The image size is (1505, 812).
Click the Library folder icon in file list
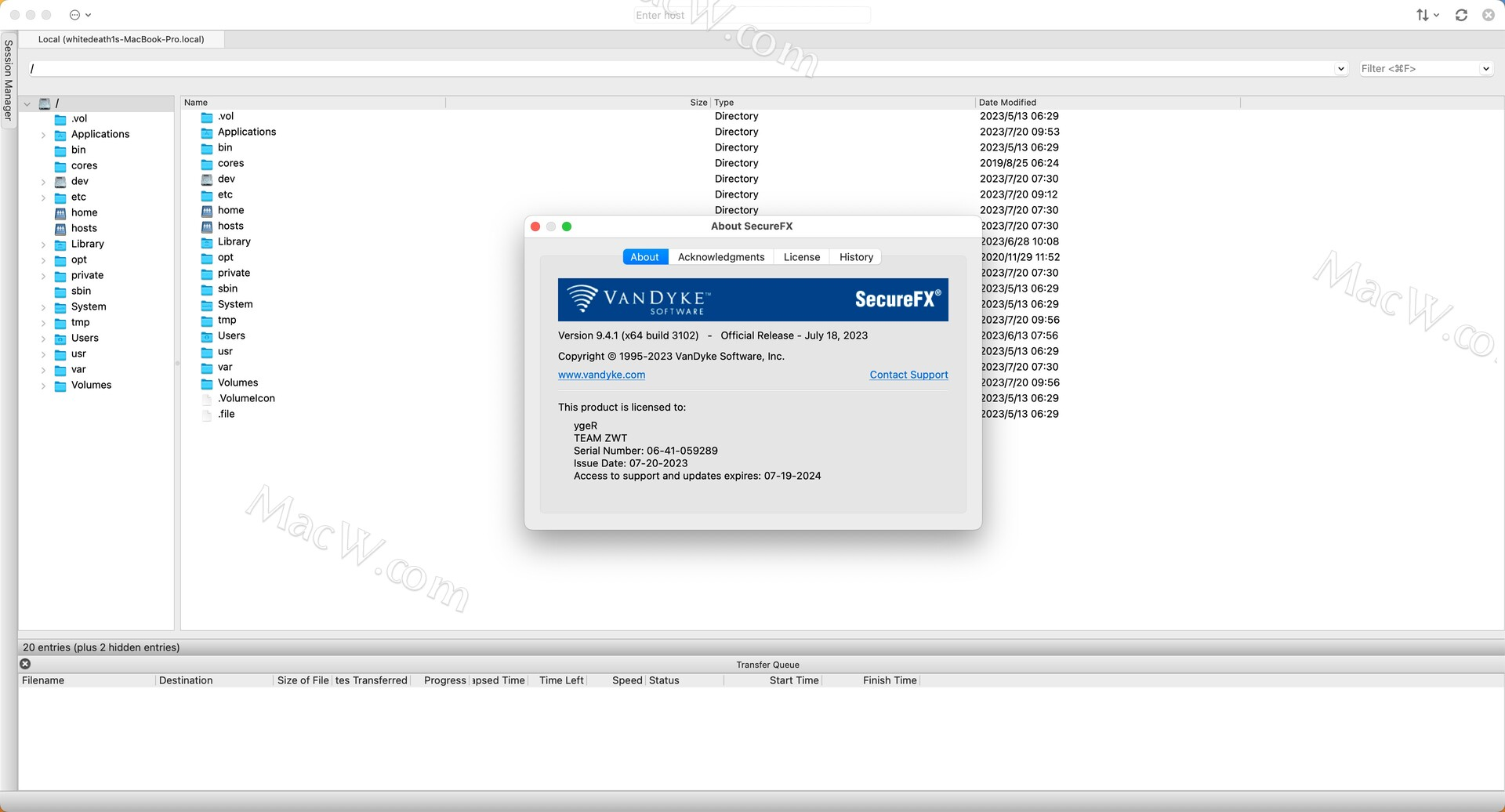pyautogui.click(x=207, y=242)
